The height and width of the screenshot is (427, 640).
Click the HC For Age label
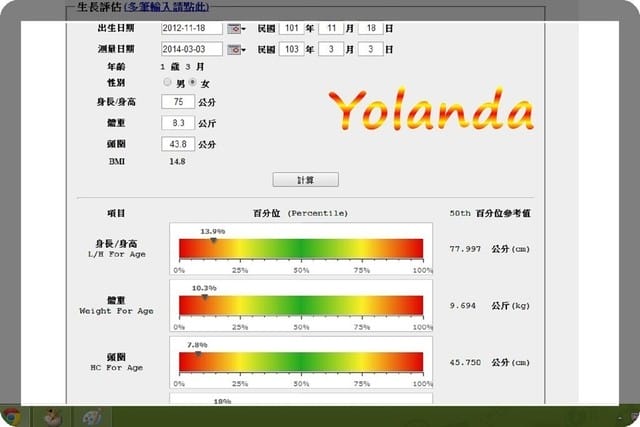(x=117, y=368)
